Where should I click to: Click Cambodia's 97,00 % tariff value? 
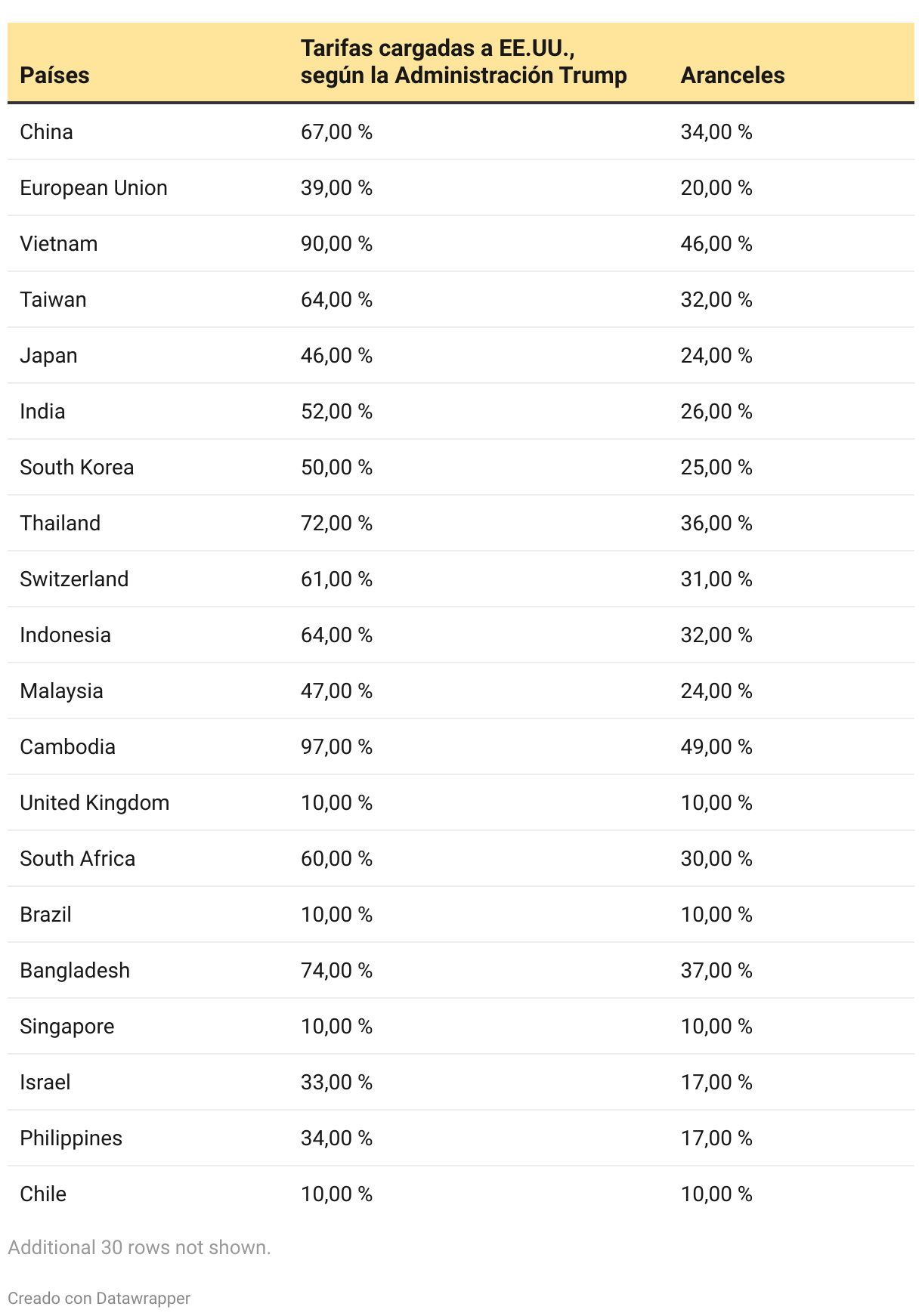(336, 747)
